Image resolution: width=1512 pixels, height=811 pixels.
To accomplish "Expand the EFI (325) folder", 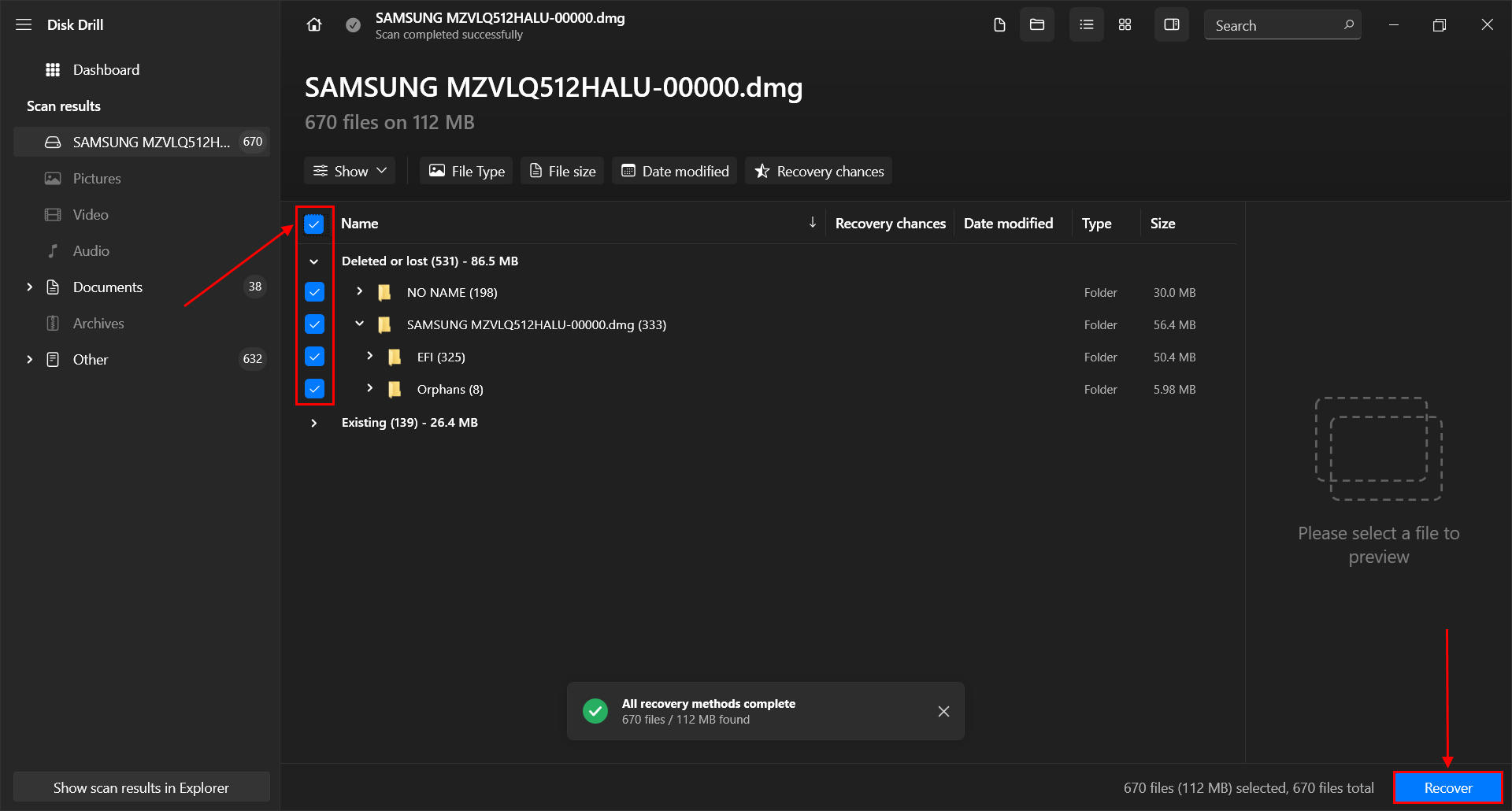I will click(x=369, y=356).
